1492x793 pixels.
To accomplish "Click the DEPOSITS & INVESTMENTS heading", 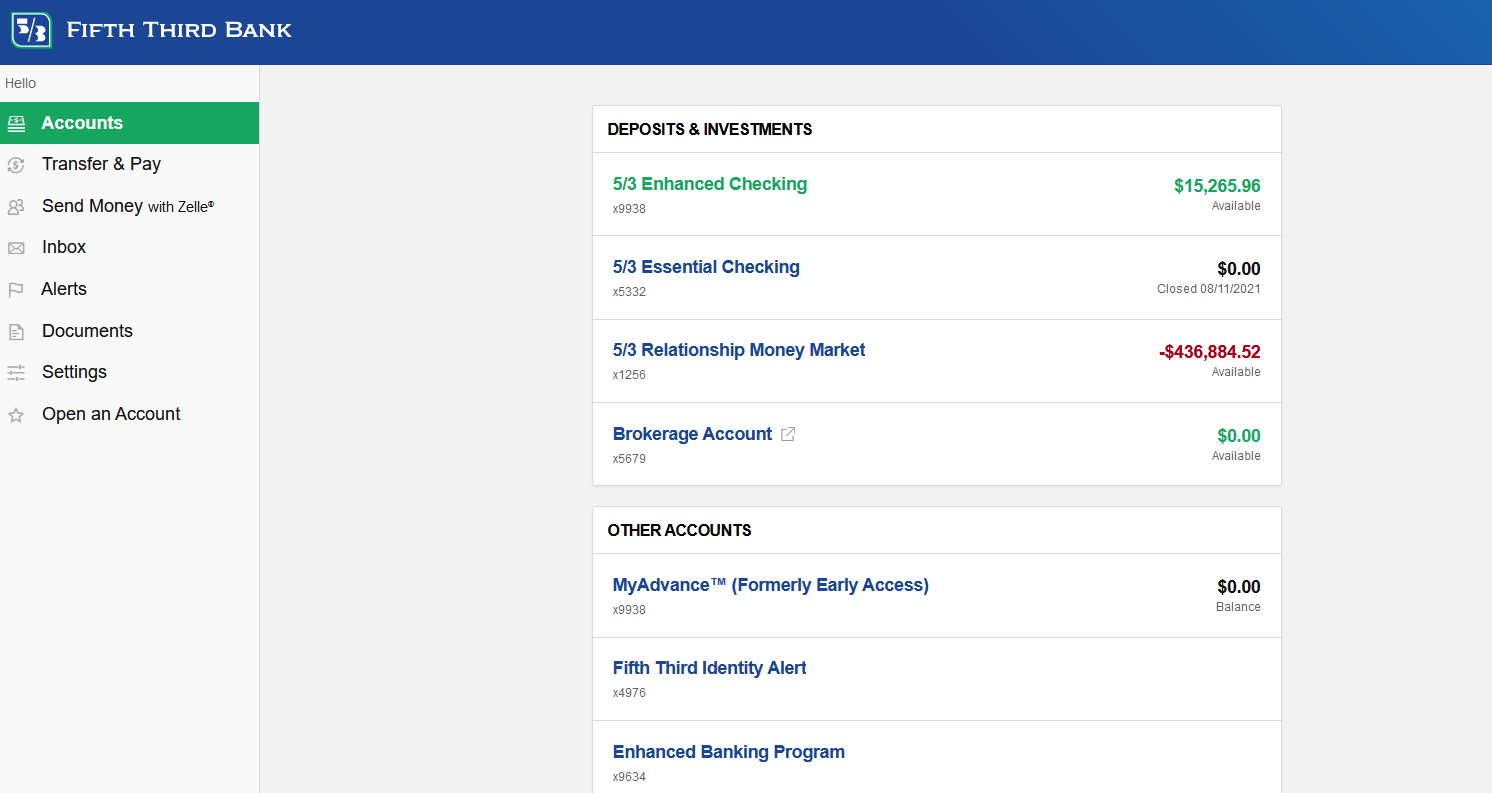I will tap(710, 129).
